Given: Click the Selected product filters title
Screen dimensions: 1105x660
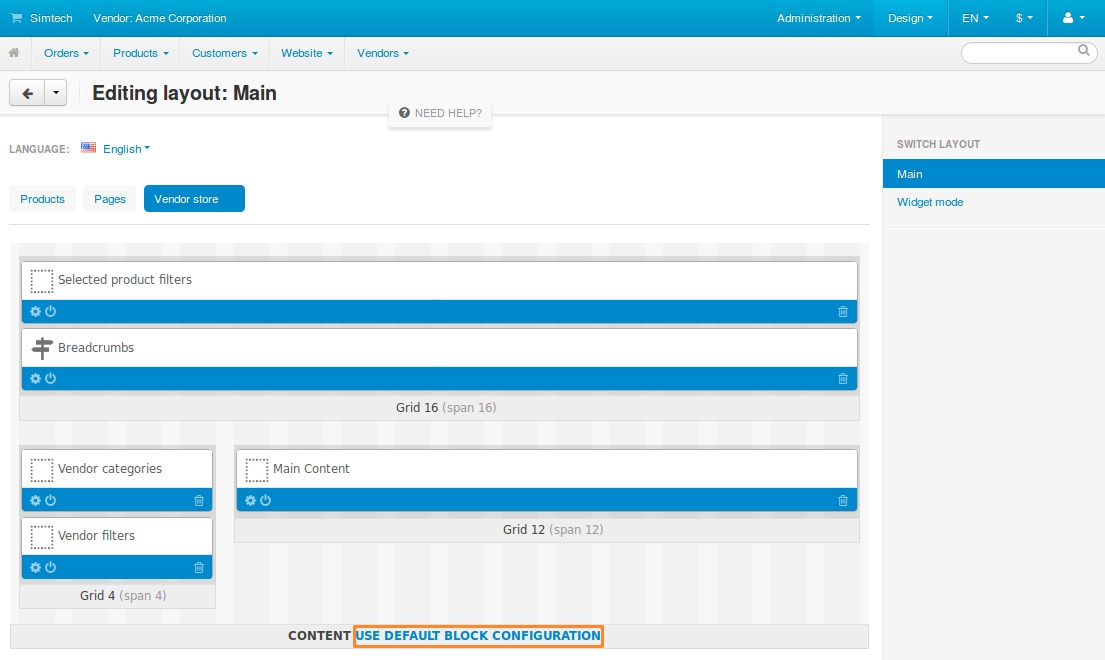Looking at the screenshot, I should point(125,280).
